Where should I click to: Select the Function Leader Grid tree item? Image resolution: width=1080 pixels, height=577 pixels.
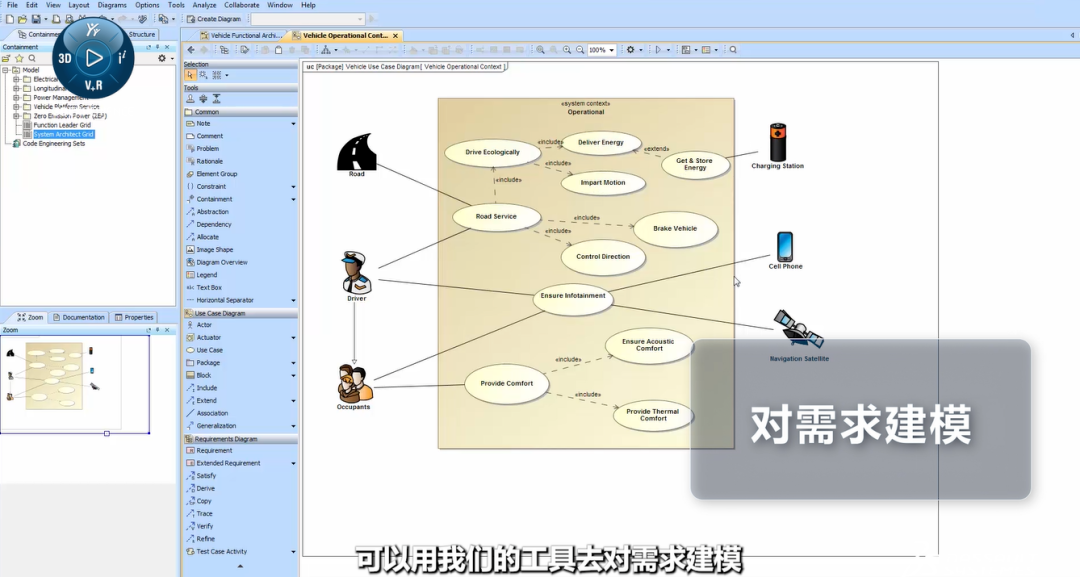[62, 125]
